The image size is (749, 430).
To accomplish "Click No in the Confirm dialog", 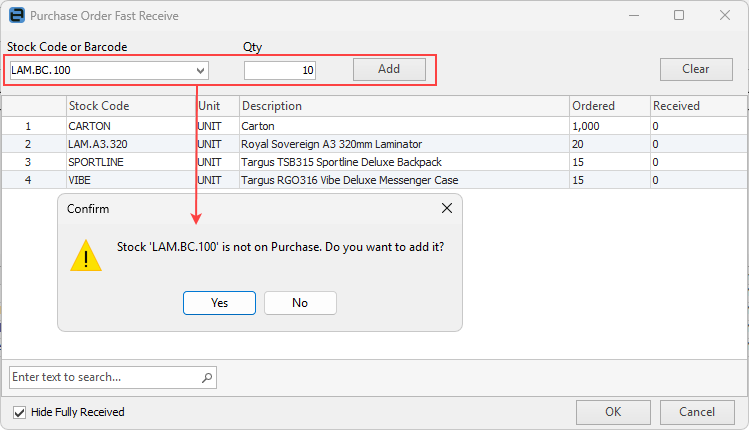I will 300,303.
